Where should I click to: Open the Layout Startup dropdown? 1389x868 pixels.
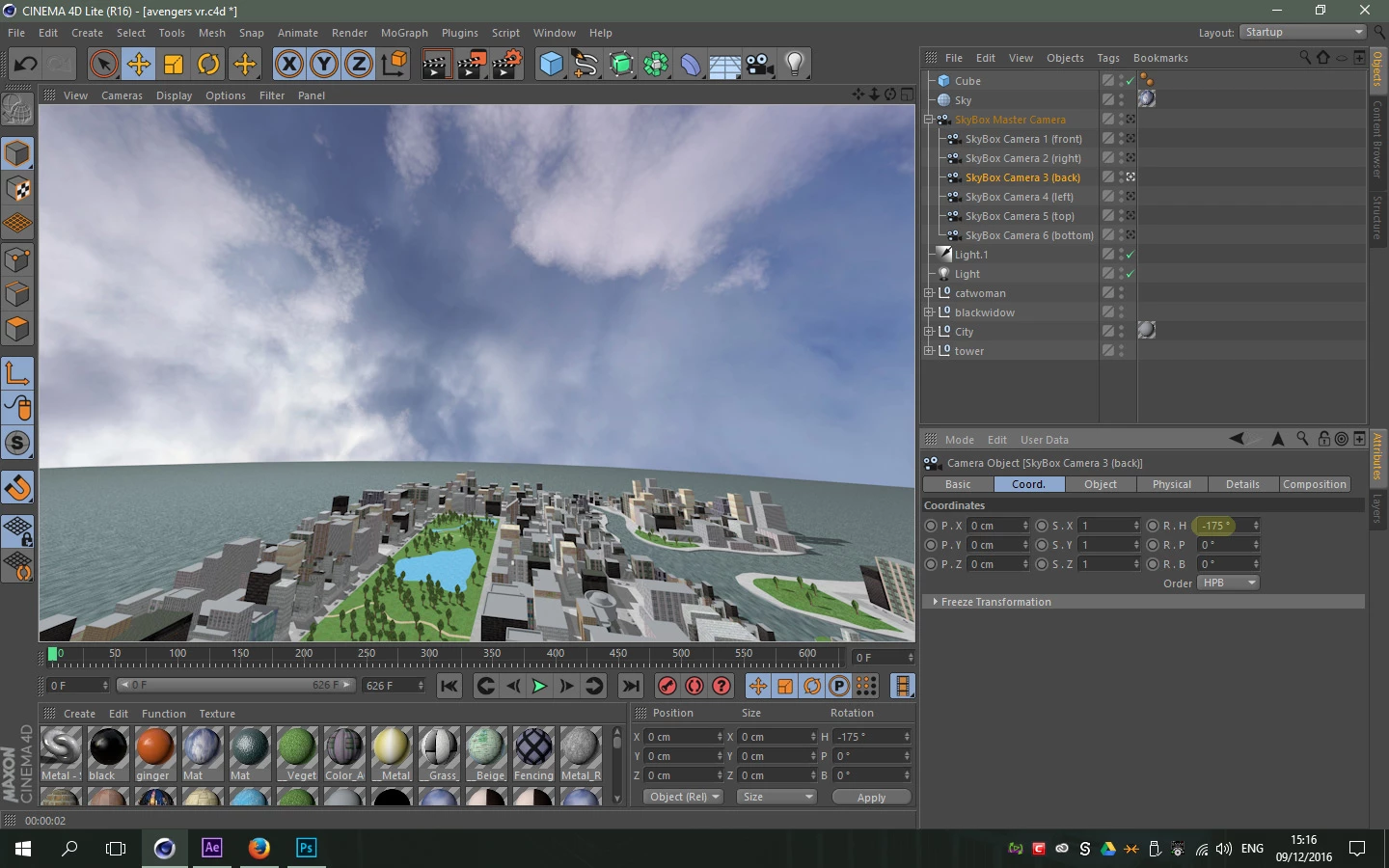pyautogui.click(x=1303, y=32)
